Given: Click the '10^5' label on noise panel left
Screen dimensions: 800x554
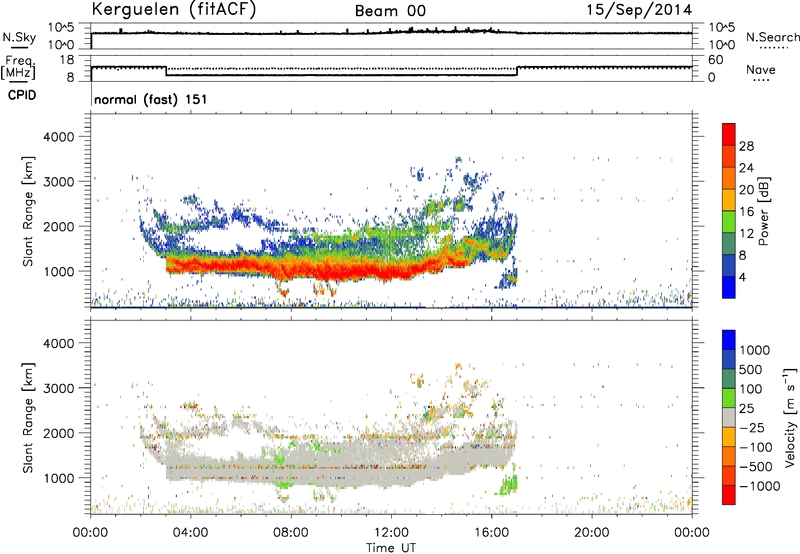Looking at the screenshot, I should click(61, 28).
